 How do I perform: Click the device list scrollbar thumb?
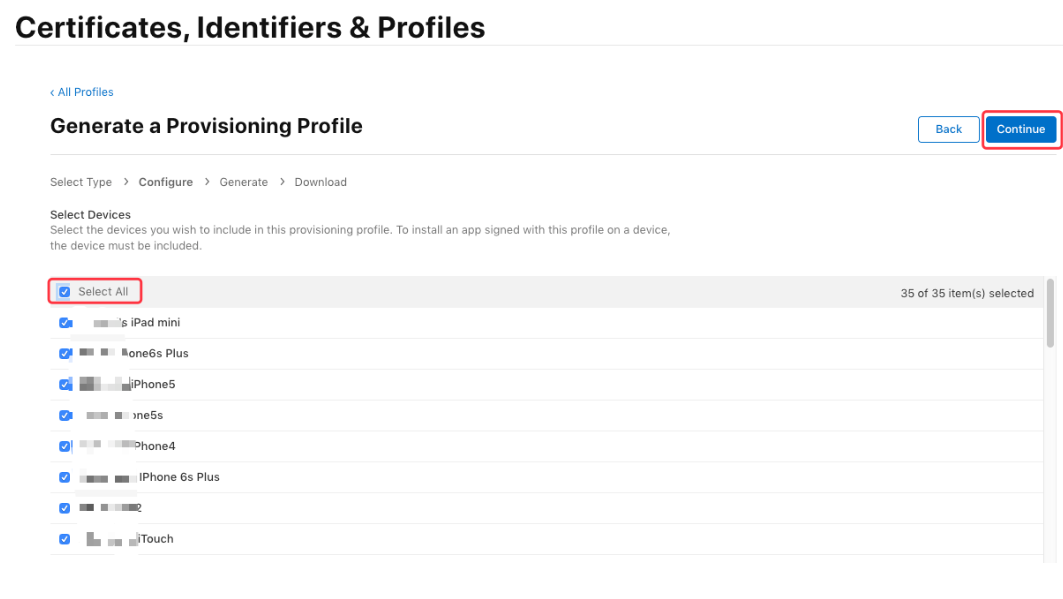(x=1050, y=313)
